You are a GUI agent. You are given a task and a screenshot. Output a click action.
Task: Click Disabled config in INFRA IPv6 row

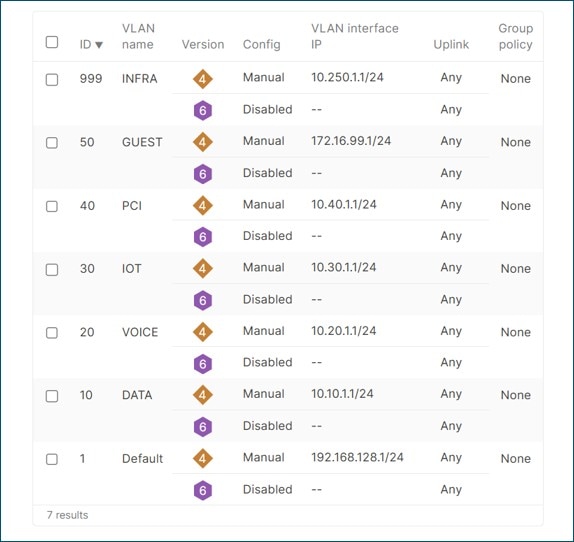[268, 109]
